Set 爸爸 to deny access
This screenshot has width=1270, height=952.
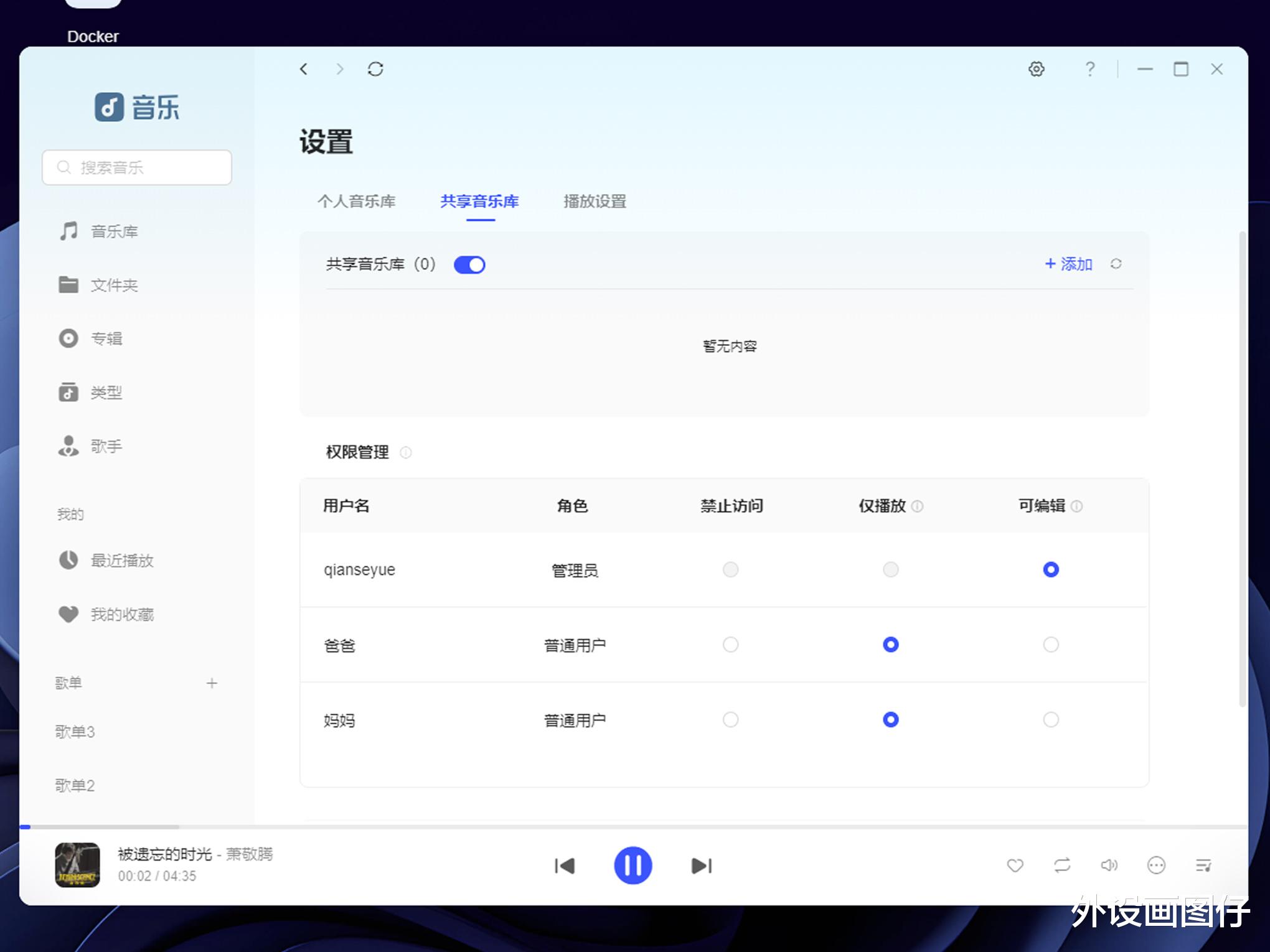[x=730, y=645]
